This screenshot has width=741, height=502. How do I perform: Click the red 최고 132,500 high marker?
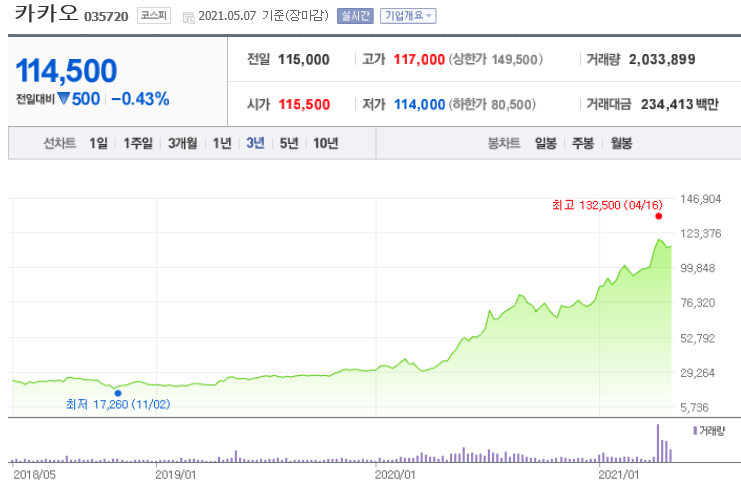[x=658, y=216]
